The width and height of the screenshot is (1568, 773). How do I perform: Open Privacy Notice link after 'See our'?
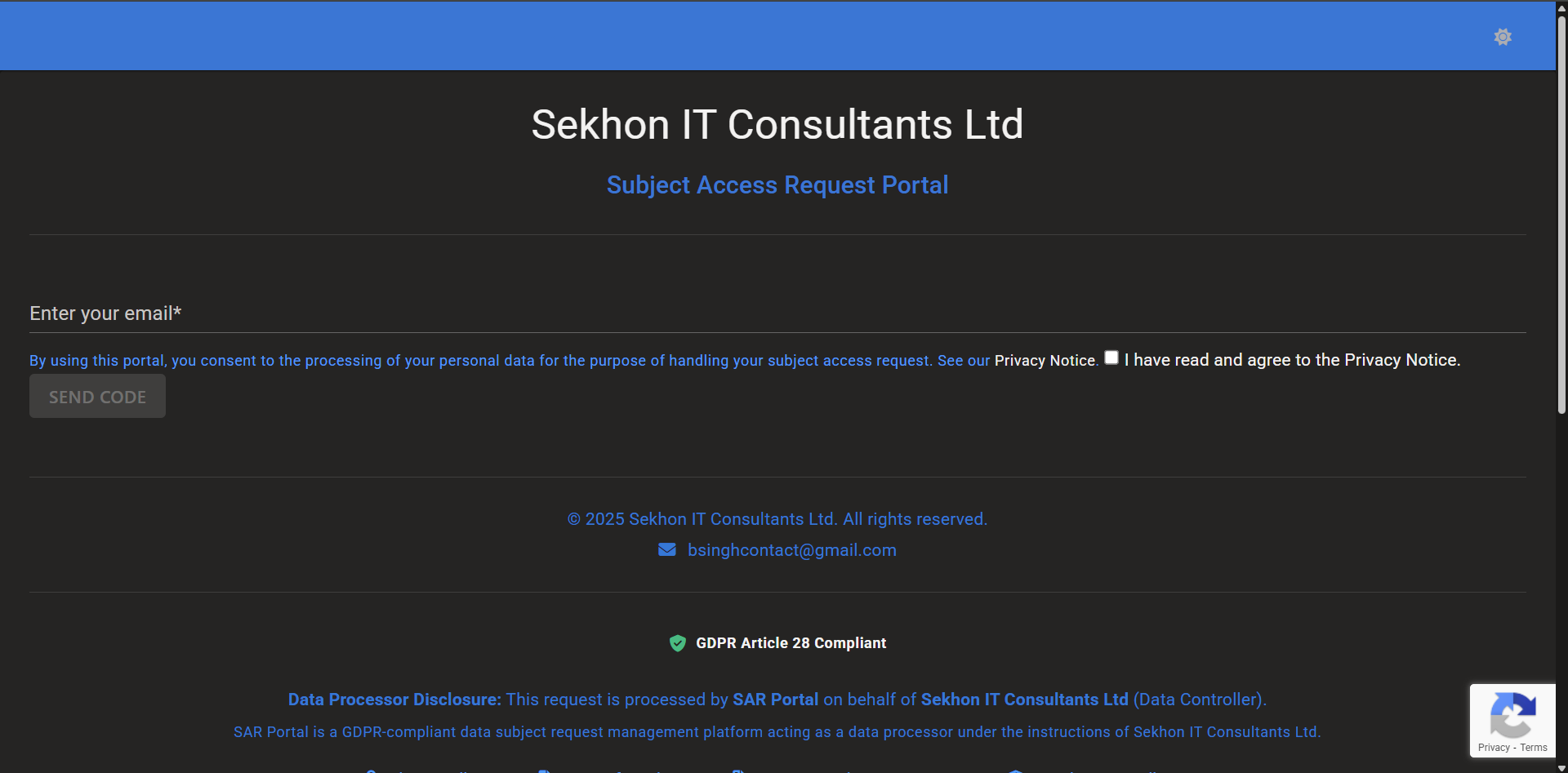click(1045, 361)
